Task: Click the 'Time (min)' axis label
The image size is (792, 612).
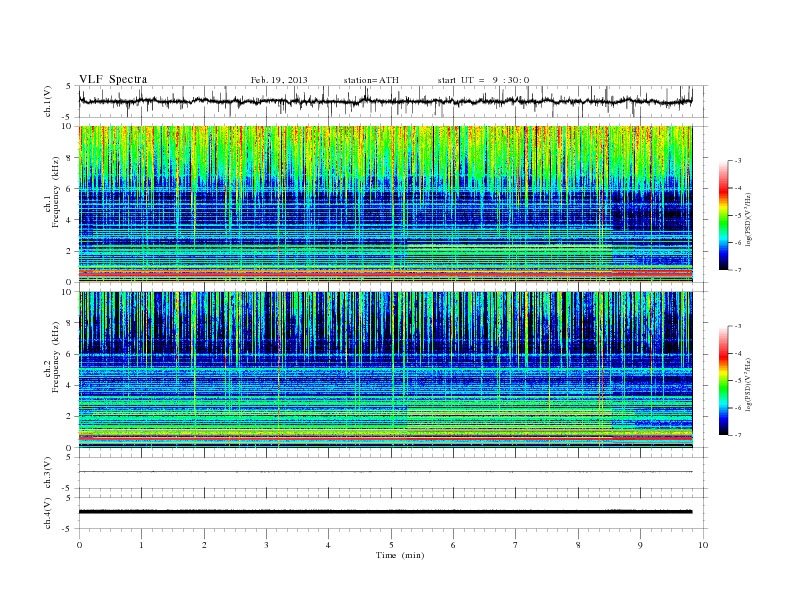Action: pyautogui.click(x=400, y=555)
